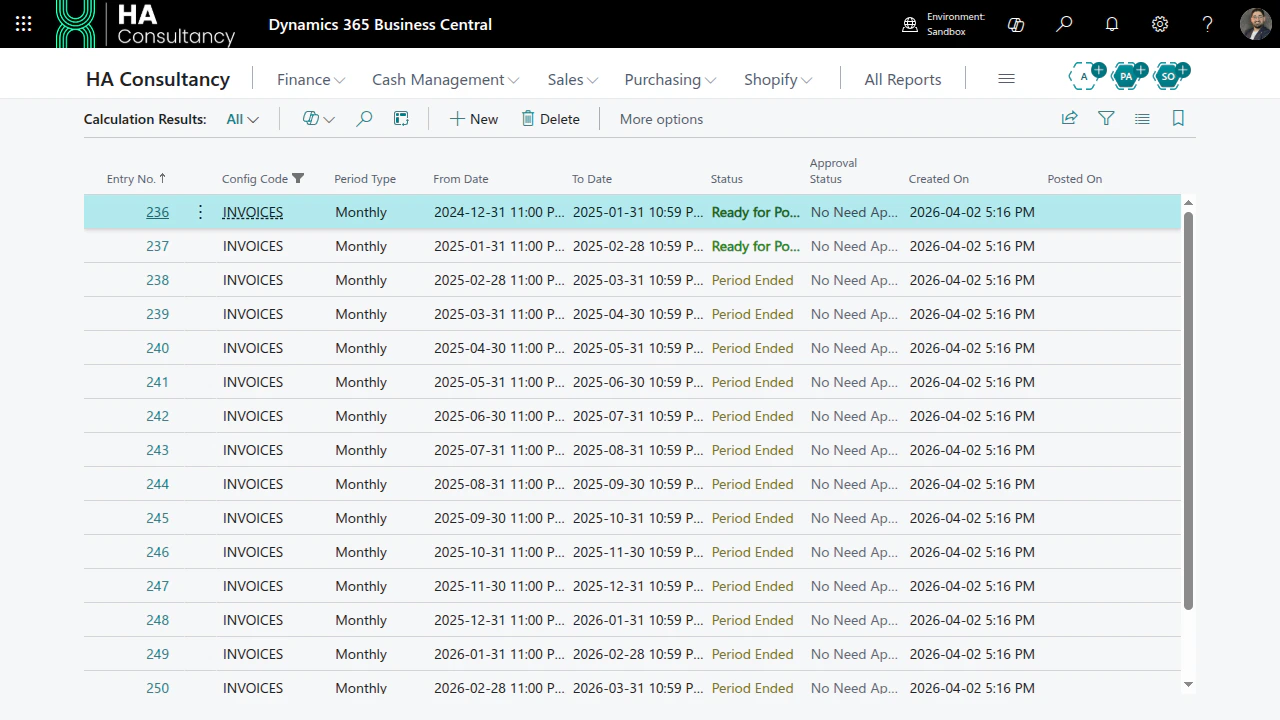Image resolution: width=1280 pixels, height=720 pixels.
Task: Select the Monthly cell in row 250
Action: point(361,688)
